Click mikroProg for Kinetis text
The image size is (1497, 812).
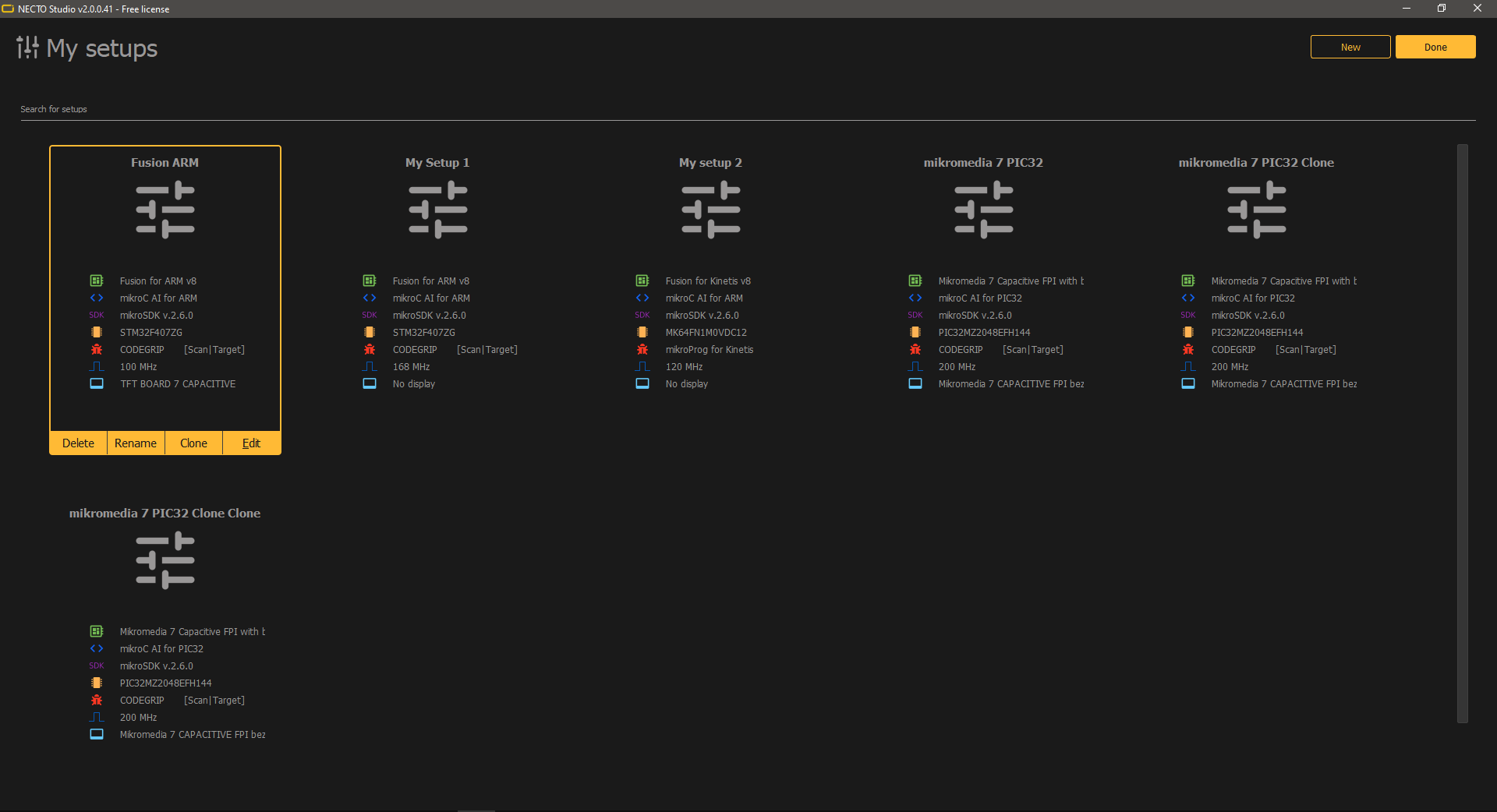pos(710,350)
